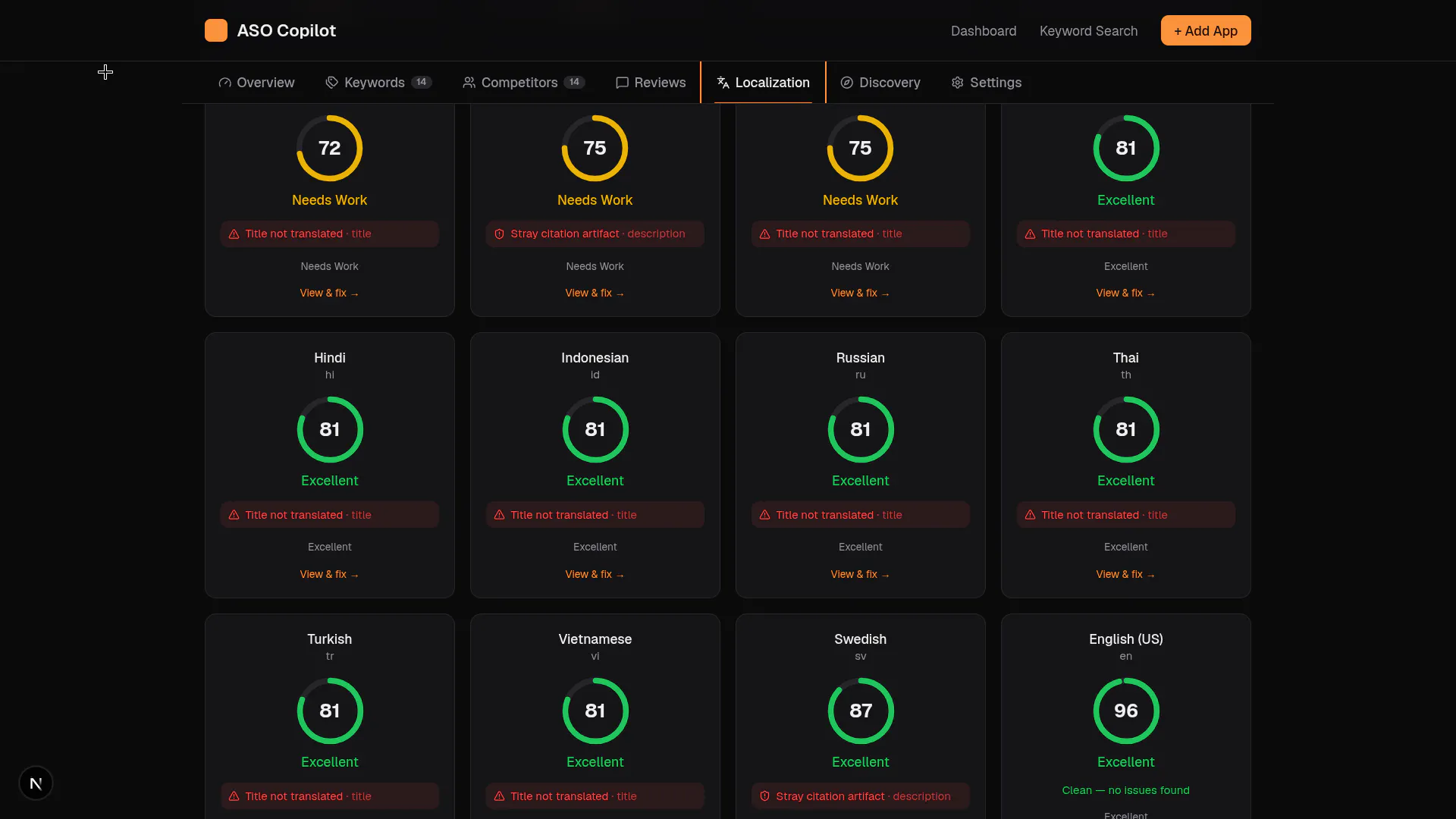
Task: Click the shield icon in the top-row score 75 card
Action: pos(500,234)
